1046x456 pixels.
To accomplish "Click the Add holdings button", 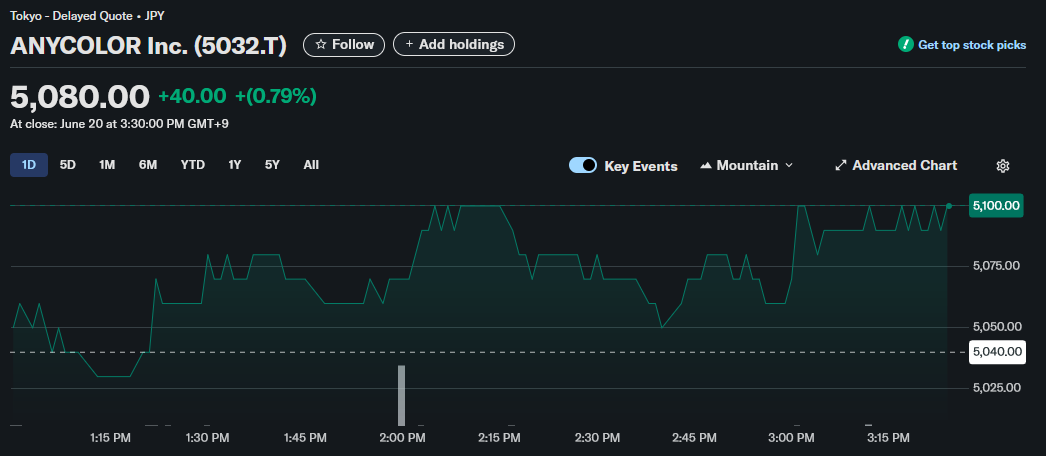I will click(454, 45).
